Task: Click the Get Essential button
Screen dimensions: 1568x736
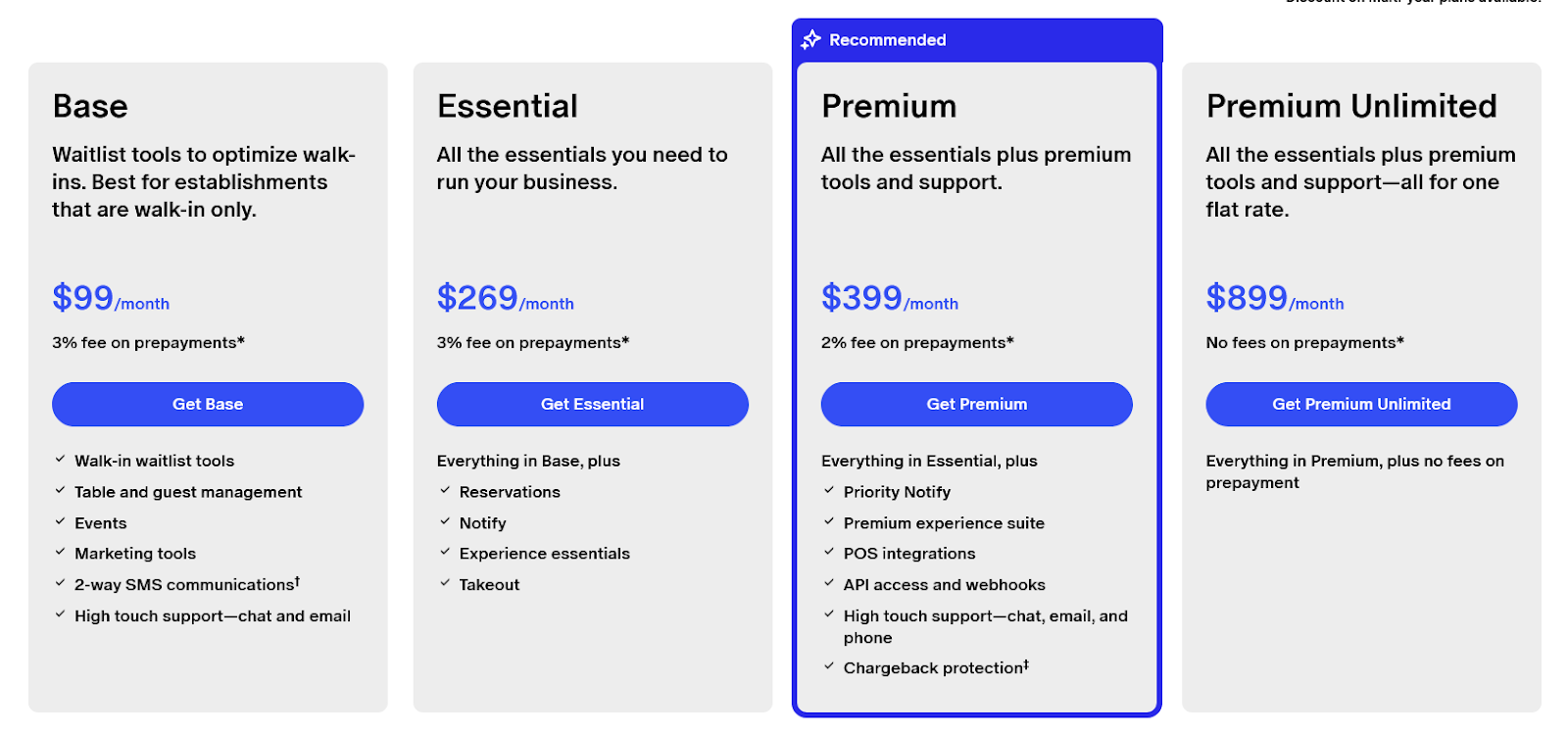Action: coord(593,404)
